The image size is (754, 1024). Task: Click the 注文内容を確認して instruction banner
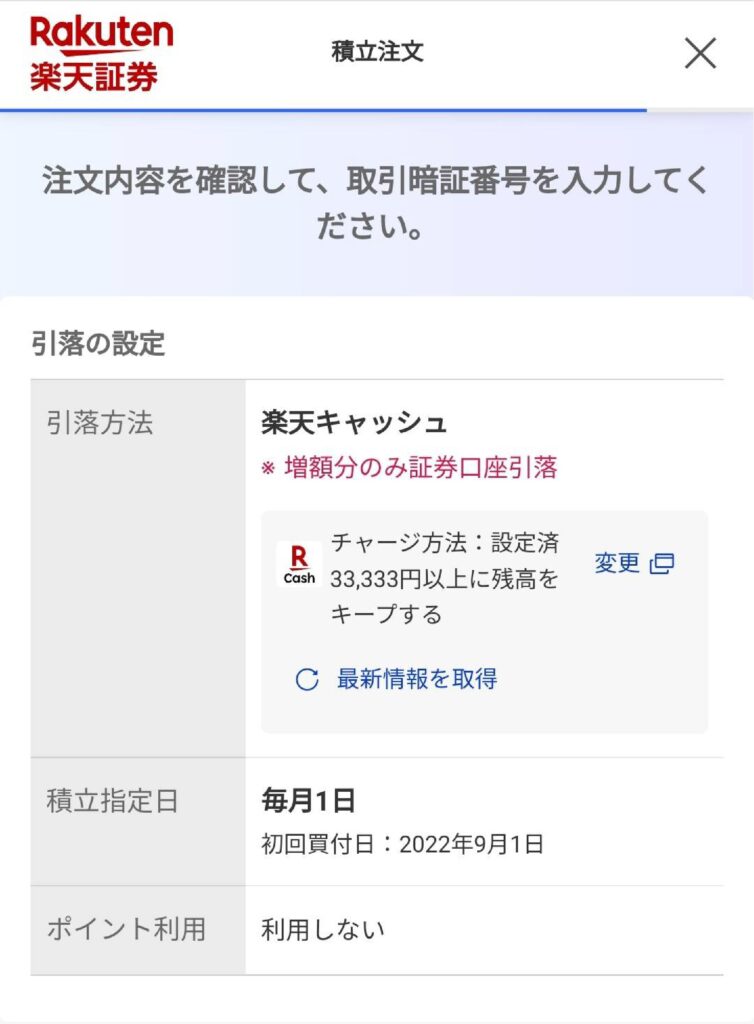[x=377, y=203]
